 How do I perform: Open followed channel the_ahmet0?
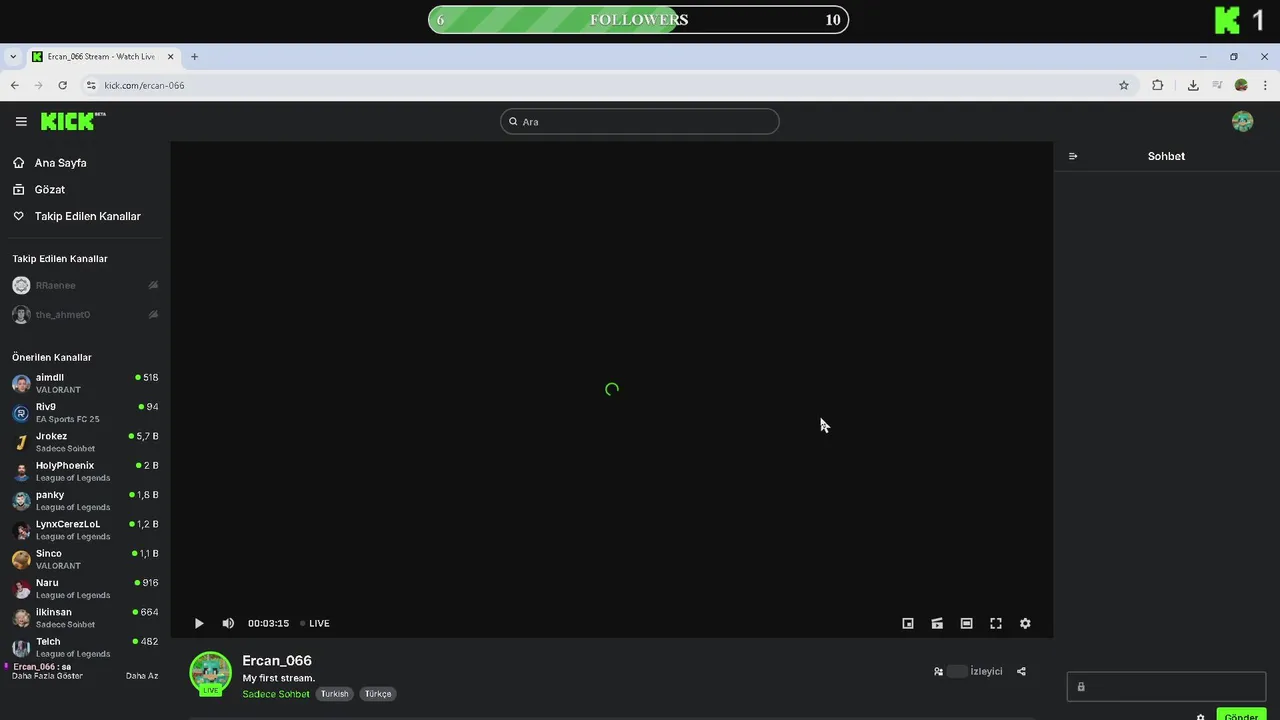[85, 315]
